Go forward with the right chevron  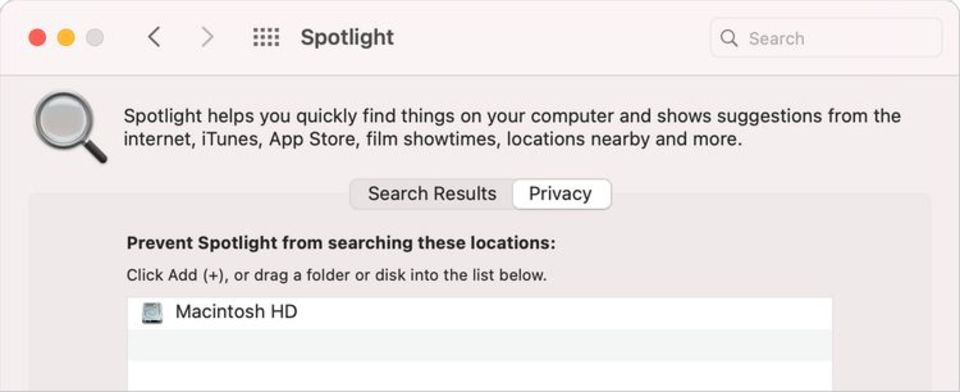click(208, 37)
